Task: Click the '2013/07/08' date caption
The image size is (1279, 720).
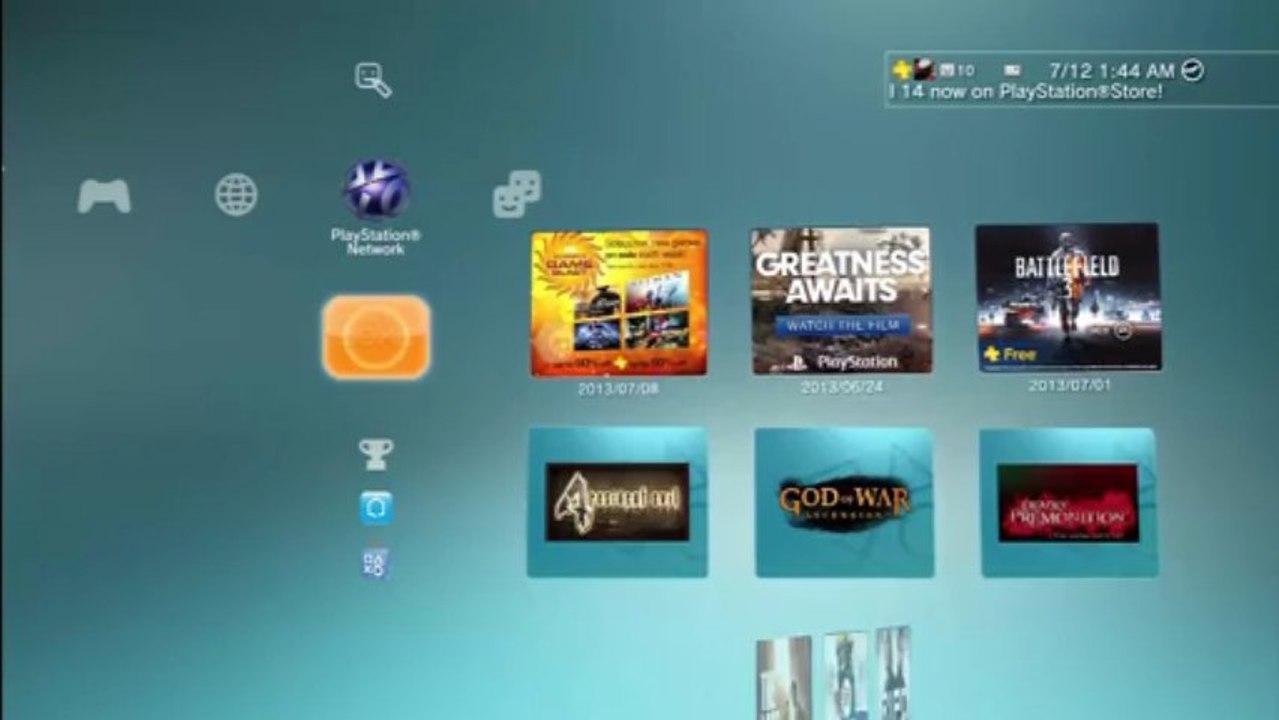Action: (x=618, y=389)
